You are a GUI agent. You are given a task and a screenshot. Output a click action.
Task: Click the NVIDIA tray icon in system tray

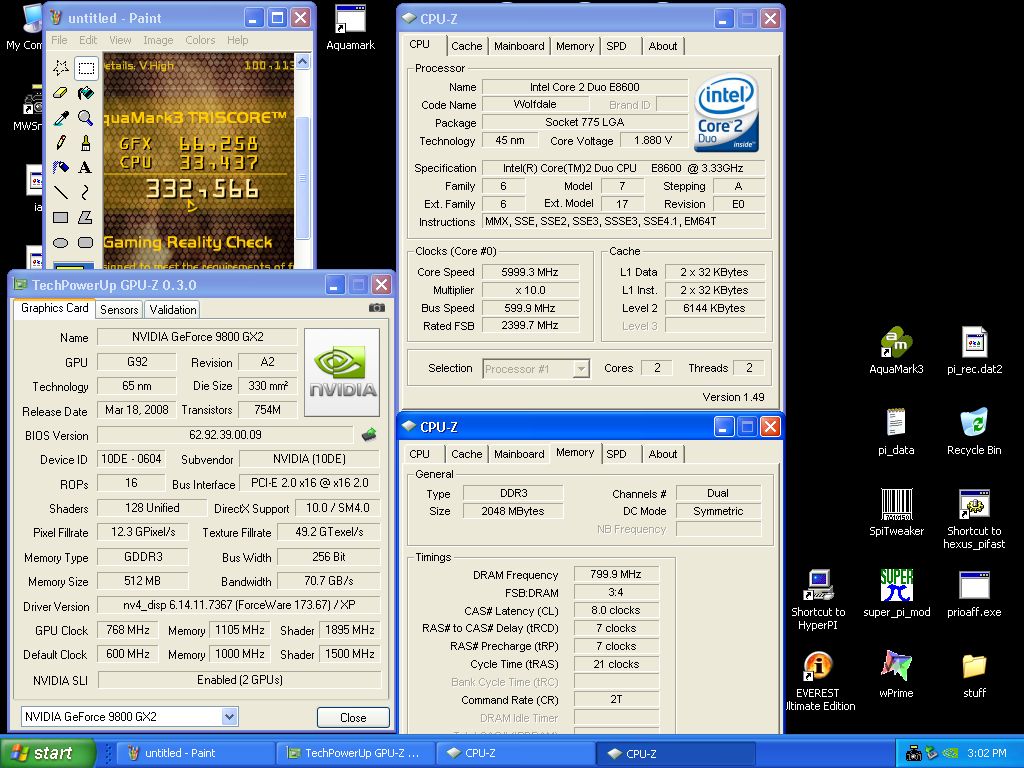(x=950, y=753)
